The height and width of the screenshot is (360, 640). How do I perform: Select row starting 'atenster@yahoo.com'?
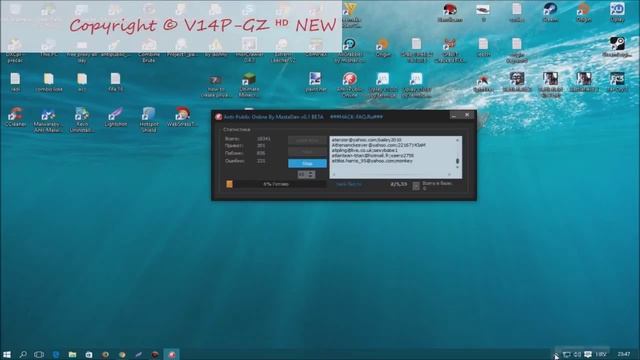pyautogui.click(x=367, y=140)
